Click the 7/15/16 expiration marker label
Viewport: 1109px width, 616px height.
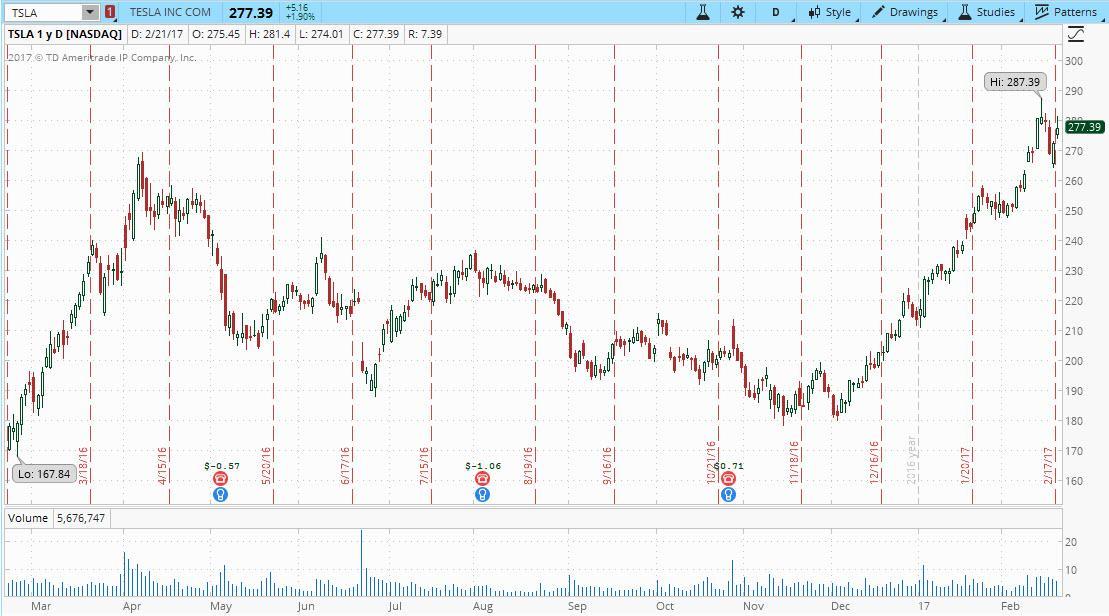pos(424,465)
